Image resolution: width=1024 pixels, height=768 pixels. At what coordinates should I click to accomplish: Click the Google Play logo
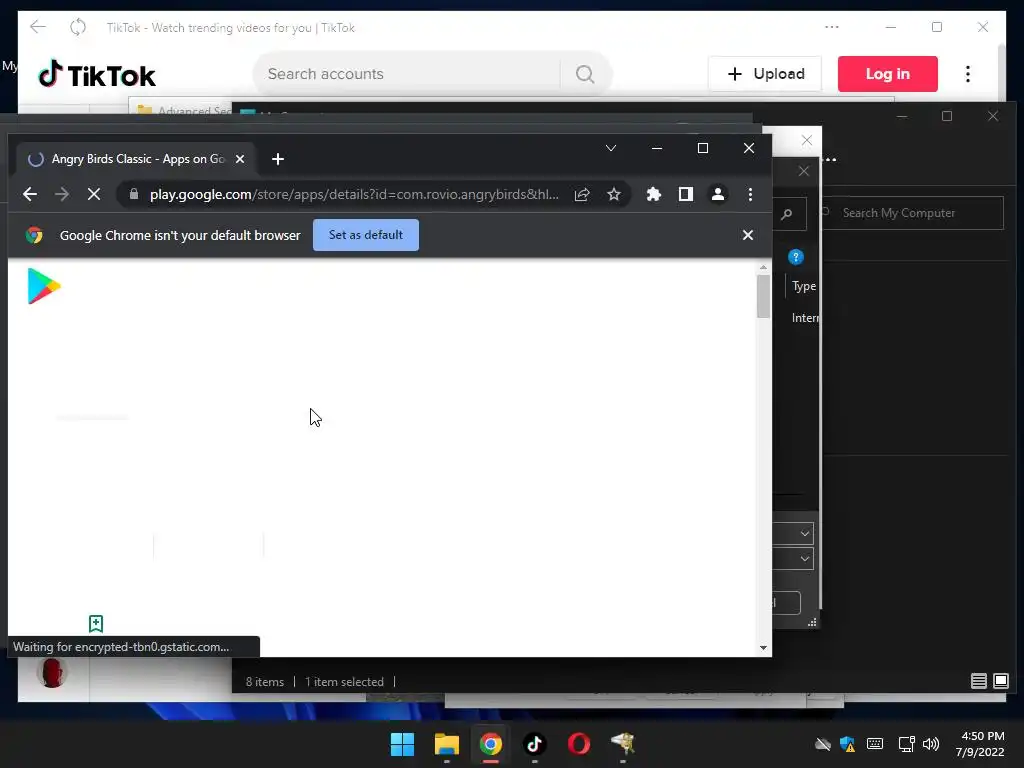point(43,286)
